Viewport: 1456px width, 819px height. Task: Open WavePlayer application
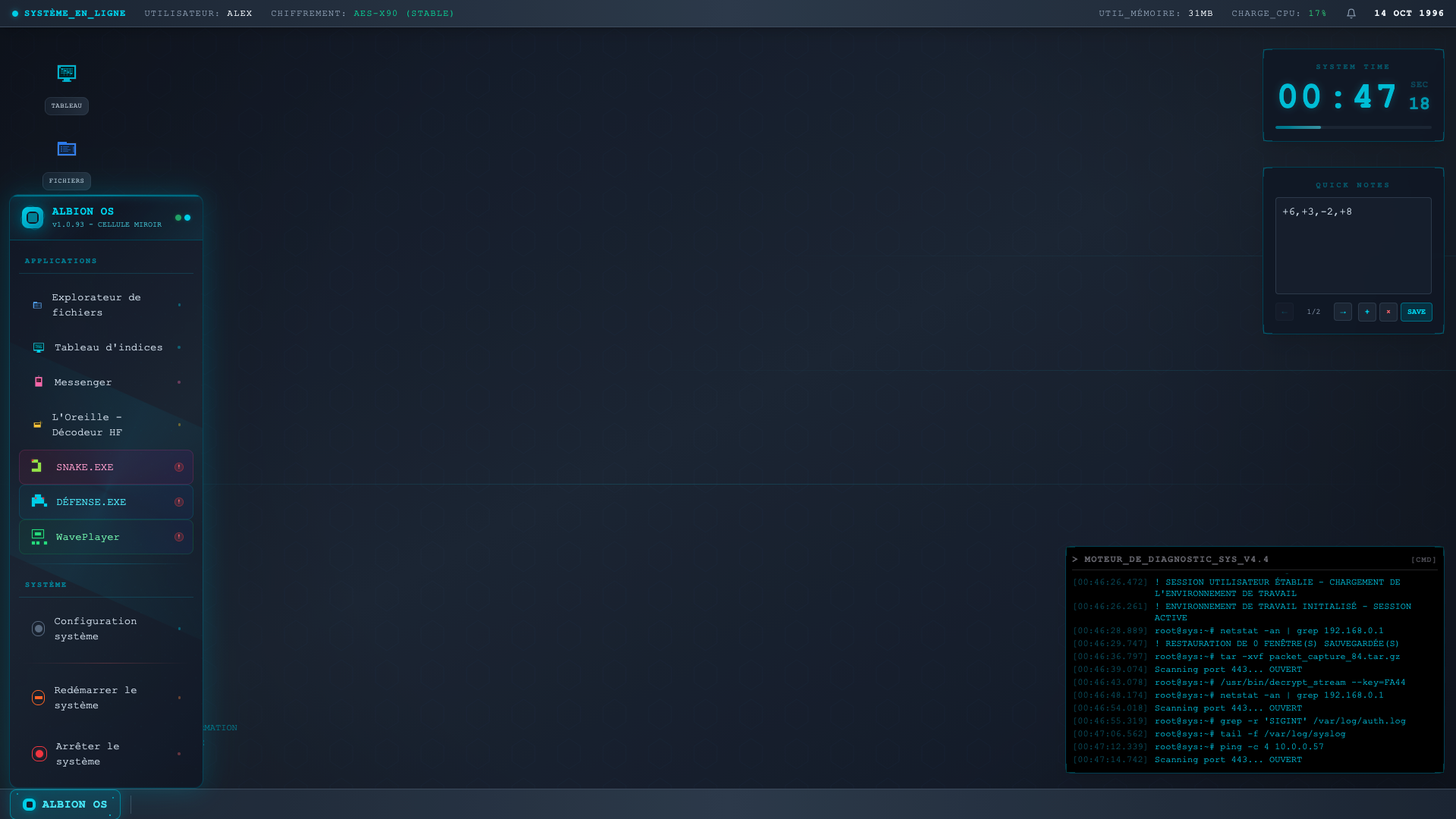pyautogui.click(x=106, y=537)
